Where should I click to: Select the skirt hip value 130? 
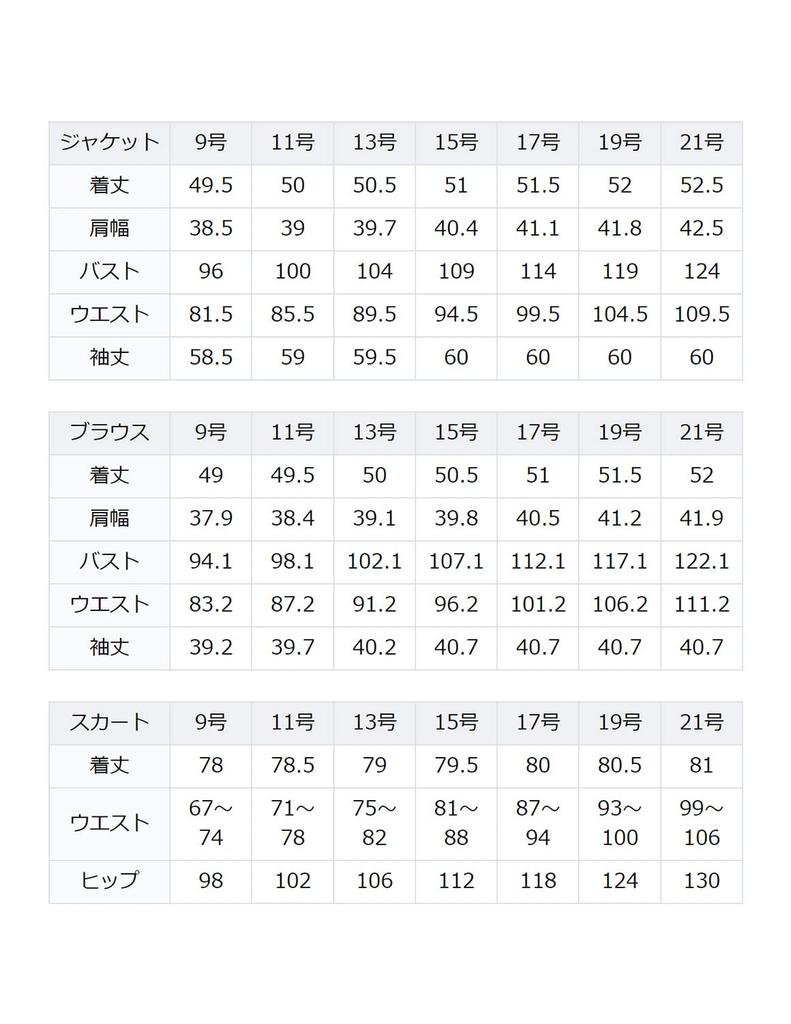pos(701,881)
